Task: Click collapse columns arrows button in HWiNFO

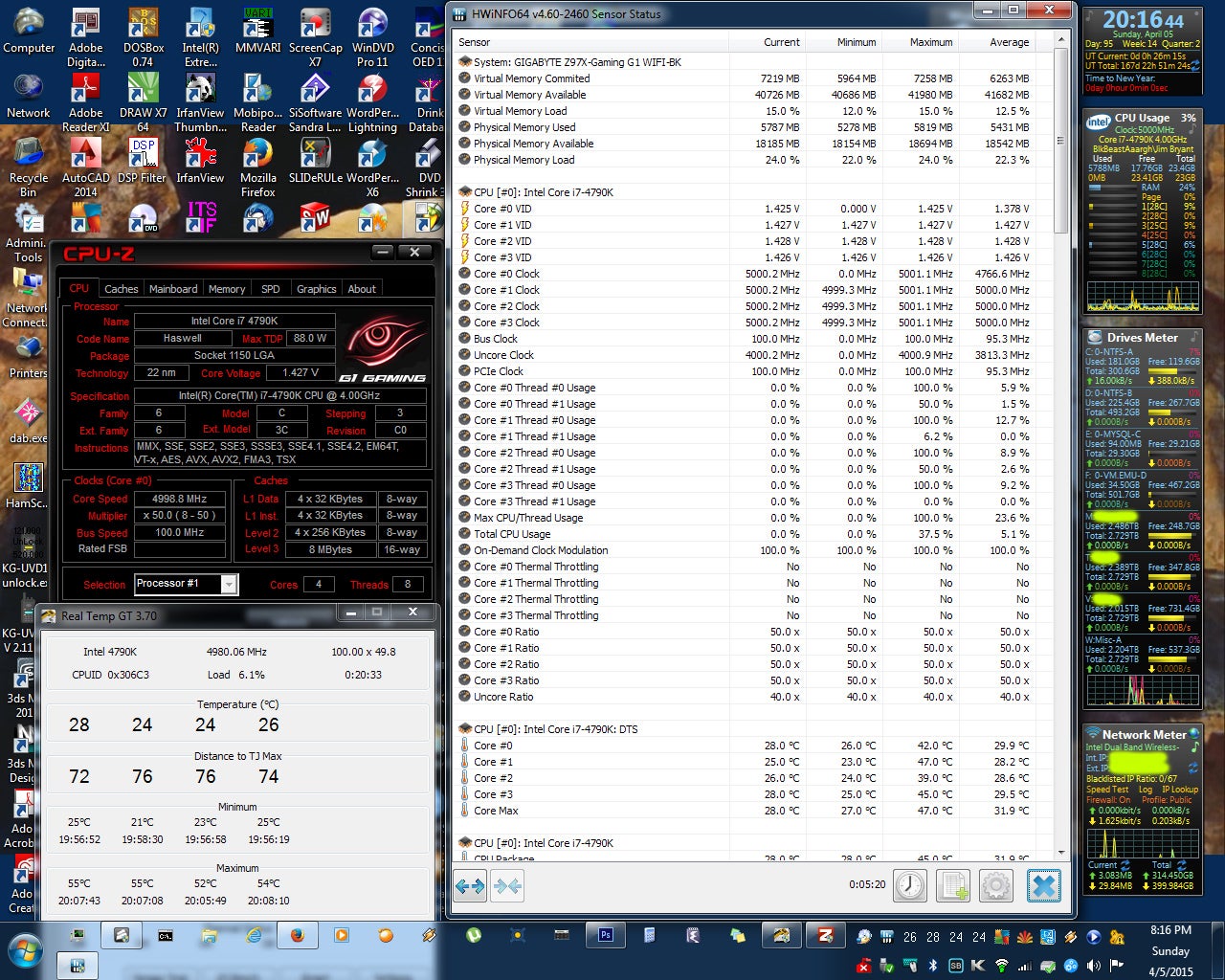Action: coord(508,886)
